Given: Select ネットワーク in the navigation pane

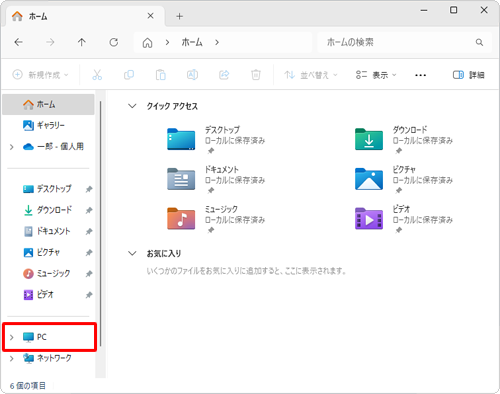Looking at the screenshot, I should click(47, 358).
